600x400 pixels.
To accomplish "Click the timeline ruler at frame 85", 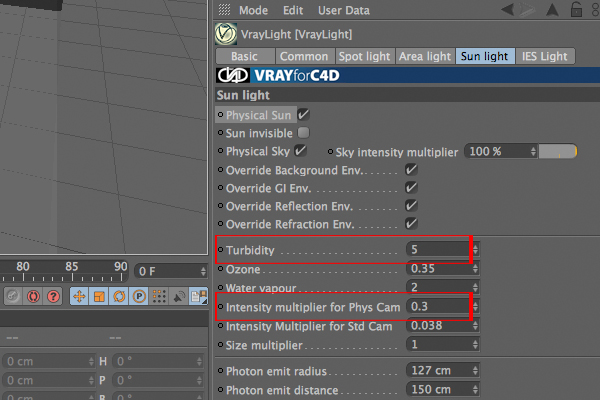I will [x=72, y=271].
